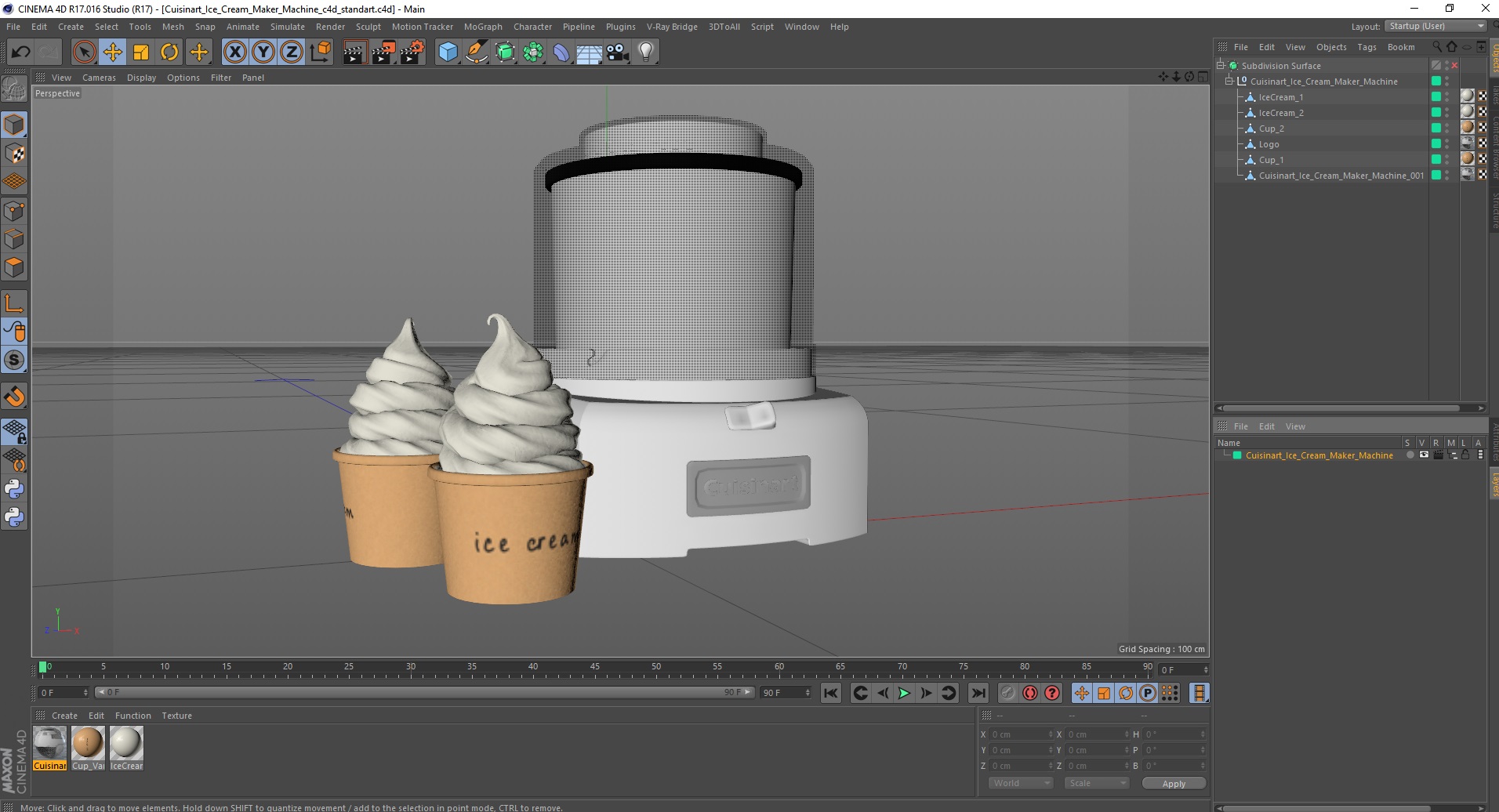Image resolution: width=1499 pixels, height=812 pixels.
Task: Play the animation forward
Action: [904, 693]
